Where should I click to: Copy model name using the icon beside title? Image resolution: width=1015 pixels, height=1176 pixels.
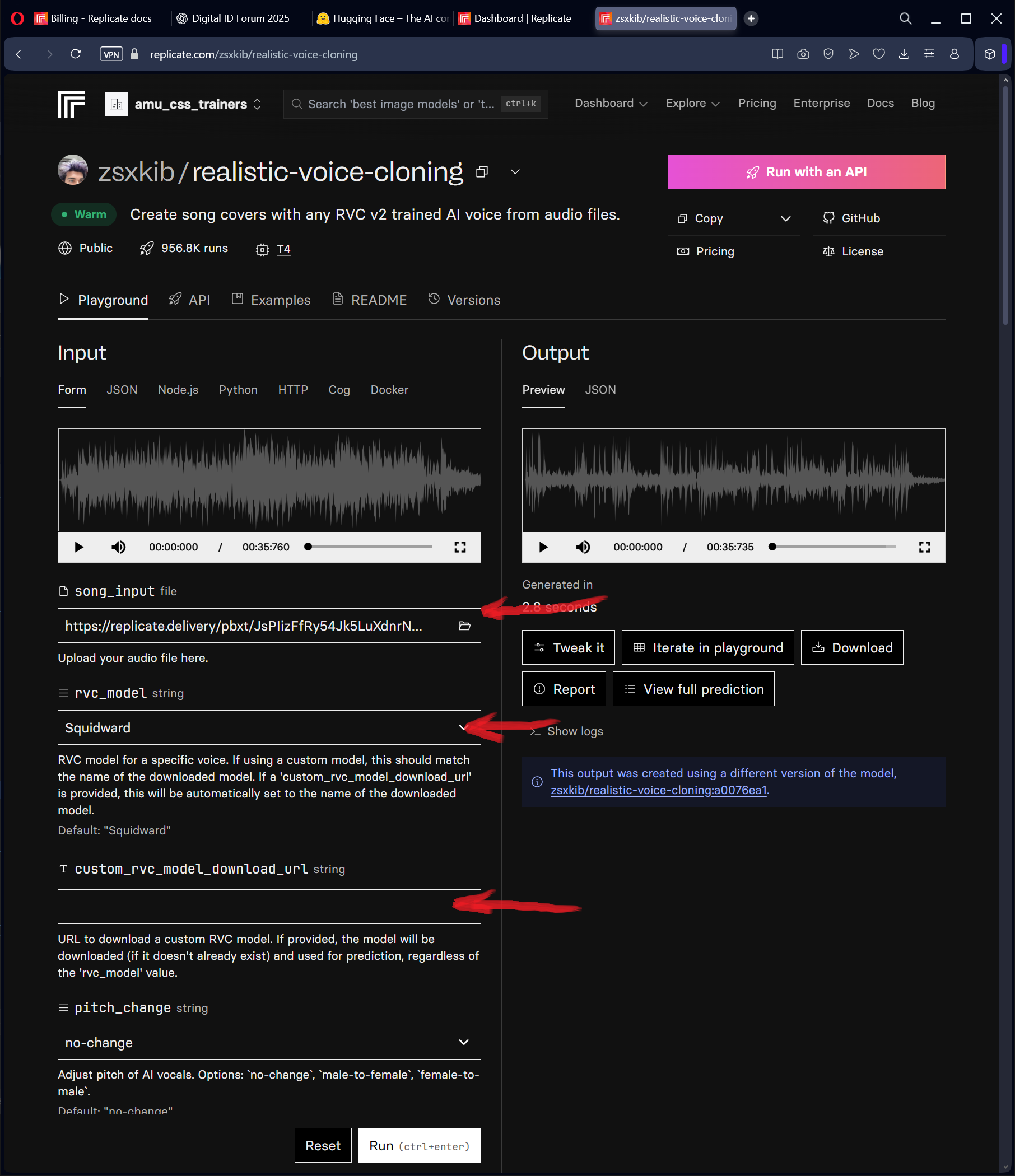click(482, 172)
